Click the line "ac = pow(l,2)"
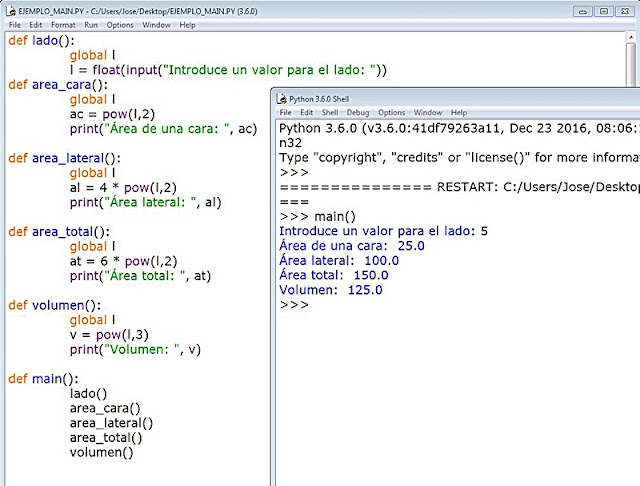Image resolution: width=640 pixels, height=486 pixels. coord(112,114)
